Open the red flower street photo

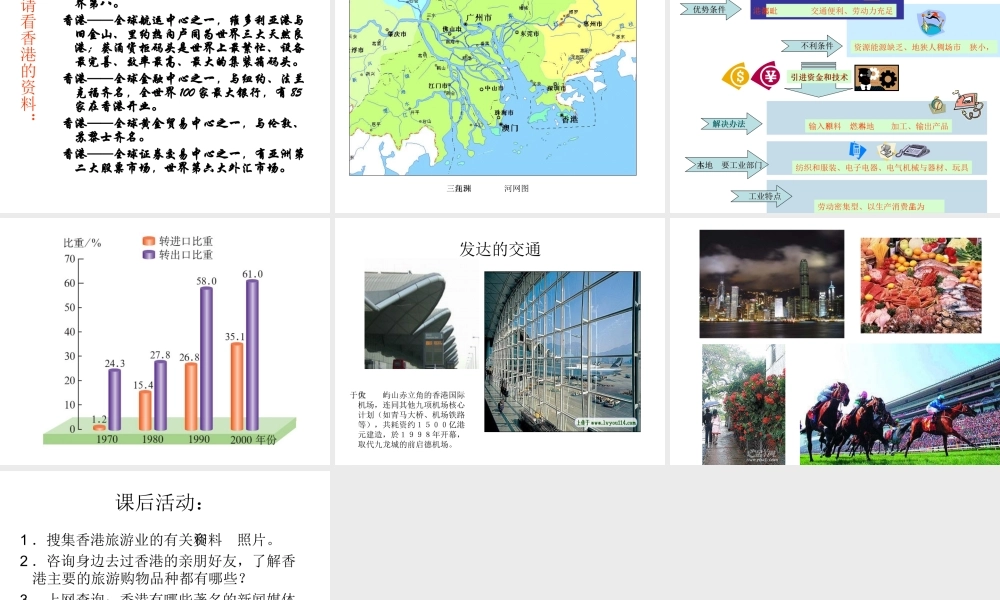(x=744, y=404)
